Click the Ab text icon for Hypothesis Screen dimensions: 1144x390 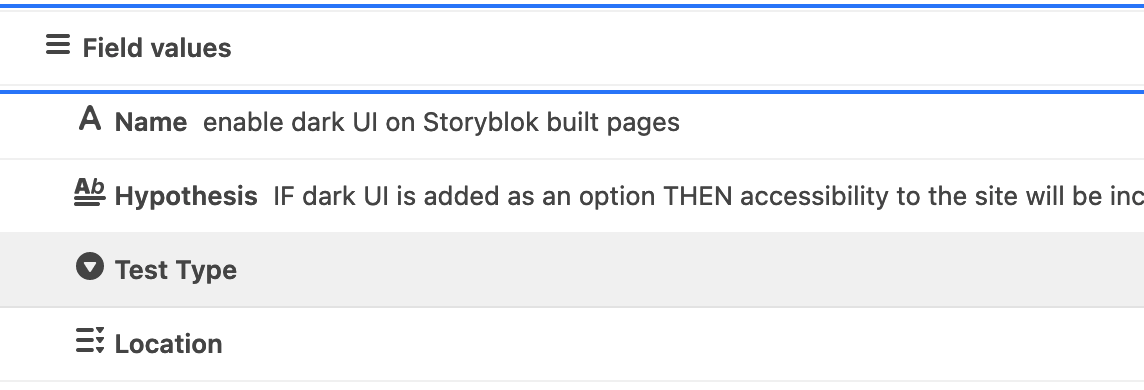90,192
